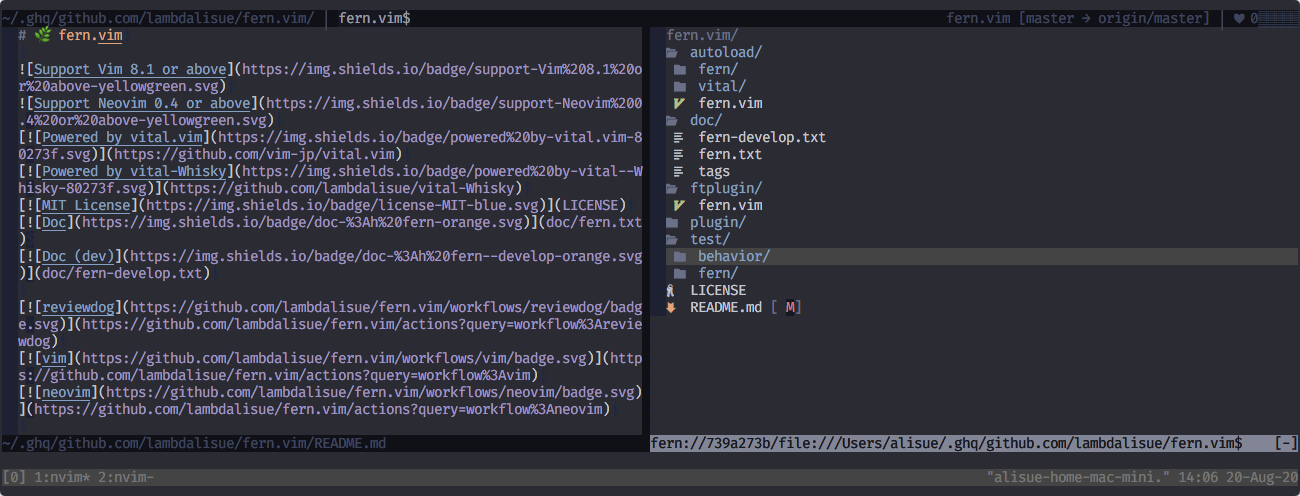Viewport: 1300px width, 496px height.
Task: Click the text file icon beside fern-develop.txt
Action: pyautogui.click(x=680, y=137)
